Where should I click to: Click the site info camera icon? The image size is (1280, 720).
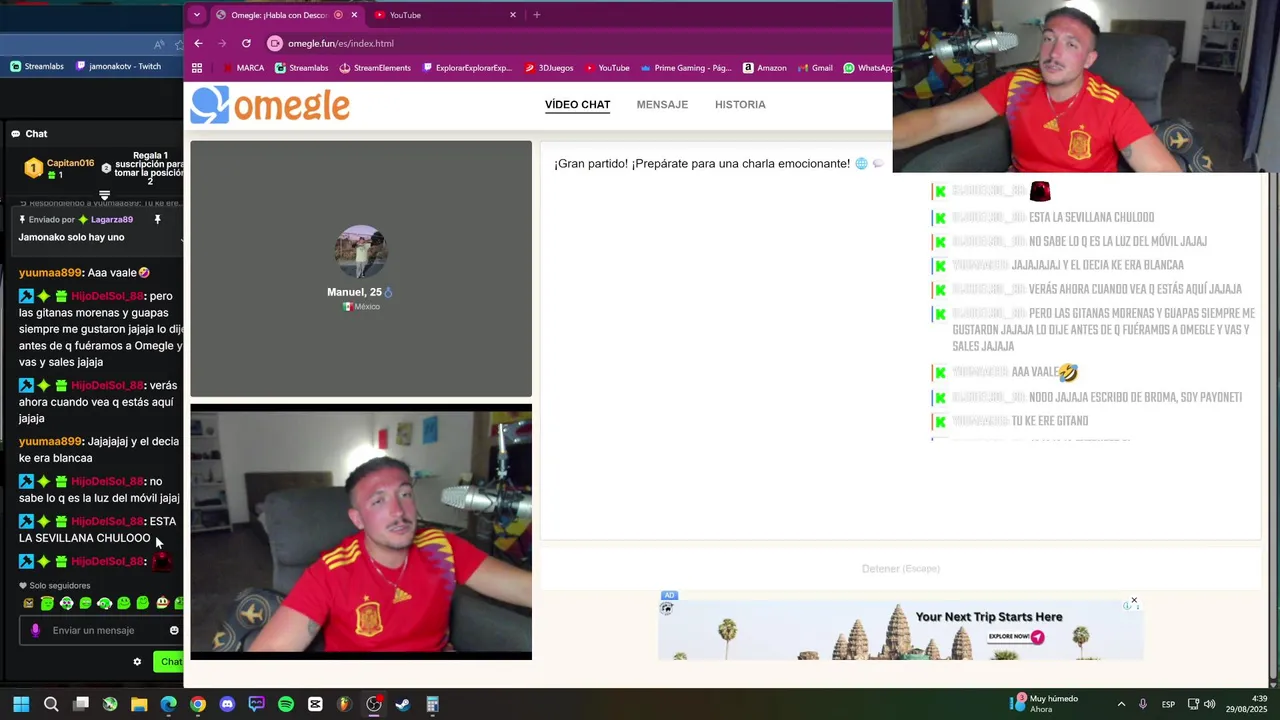tap(275, 43)
